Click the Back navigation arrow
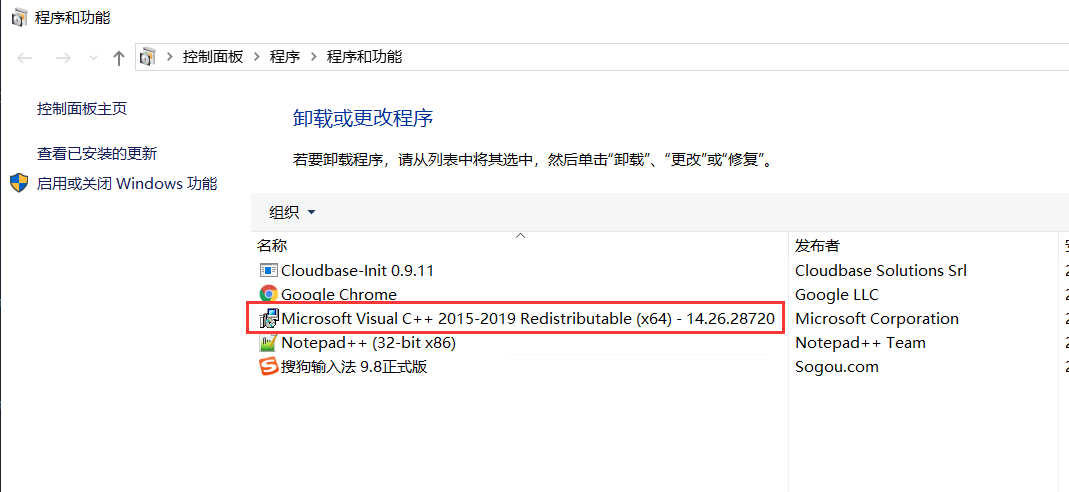This screenshot has height=492, width=1069. click(25, 58)
